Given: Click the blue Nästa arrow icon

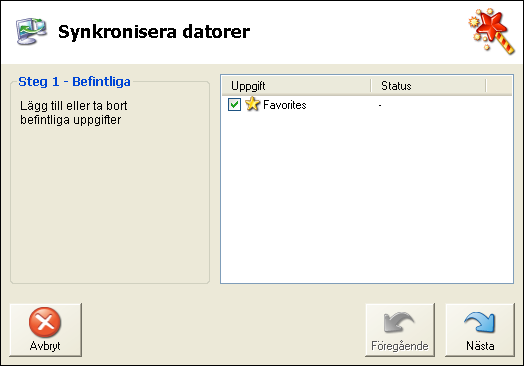Looking at the screenshot, I should 480,322.
